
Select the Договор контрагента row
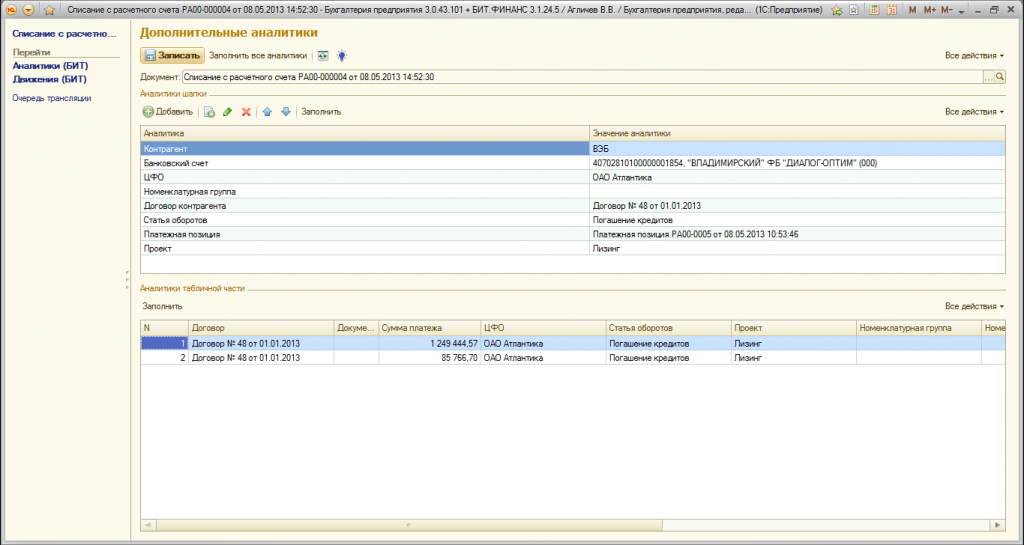pyautogui.click(x=573, y=206)
